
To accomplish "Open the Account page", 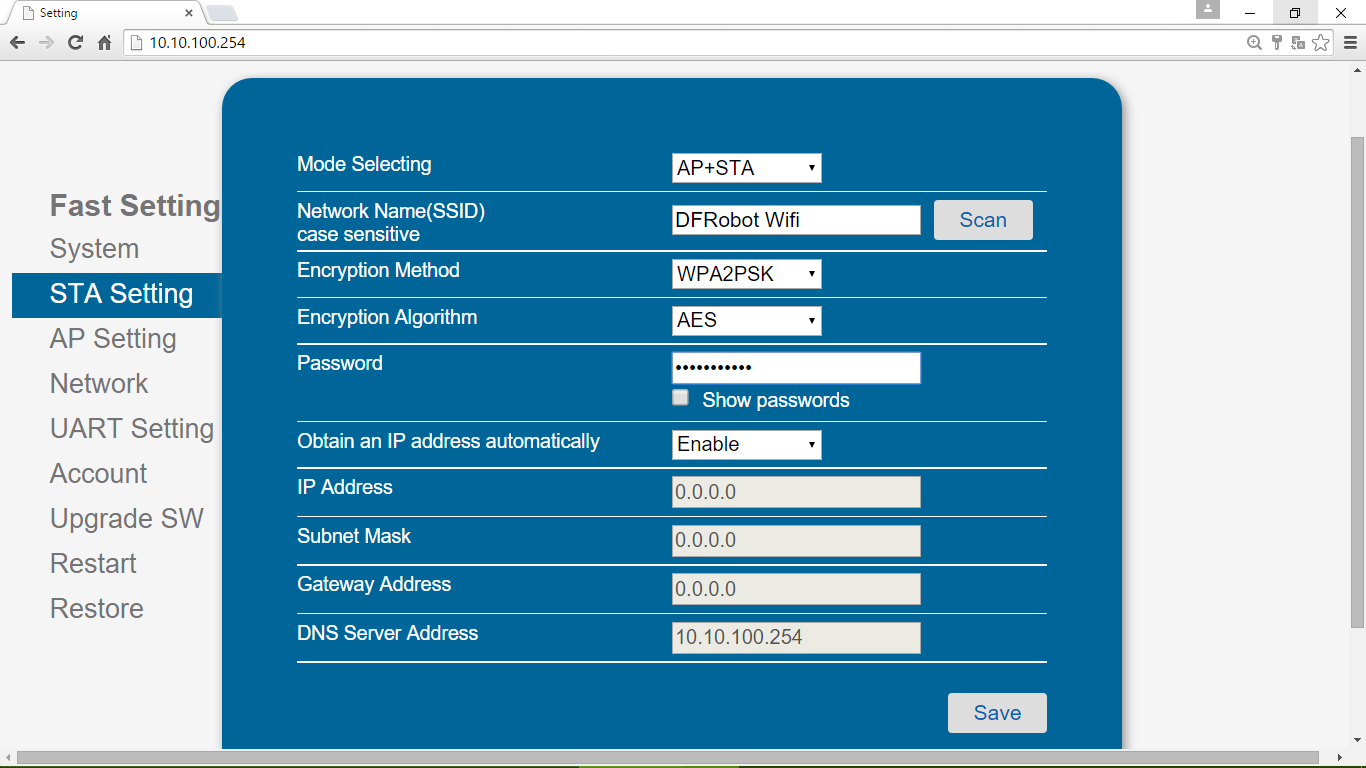I will pyautogui.click(x=99, y=474).
